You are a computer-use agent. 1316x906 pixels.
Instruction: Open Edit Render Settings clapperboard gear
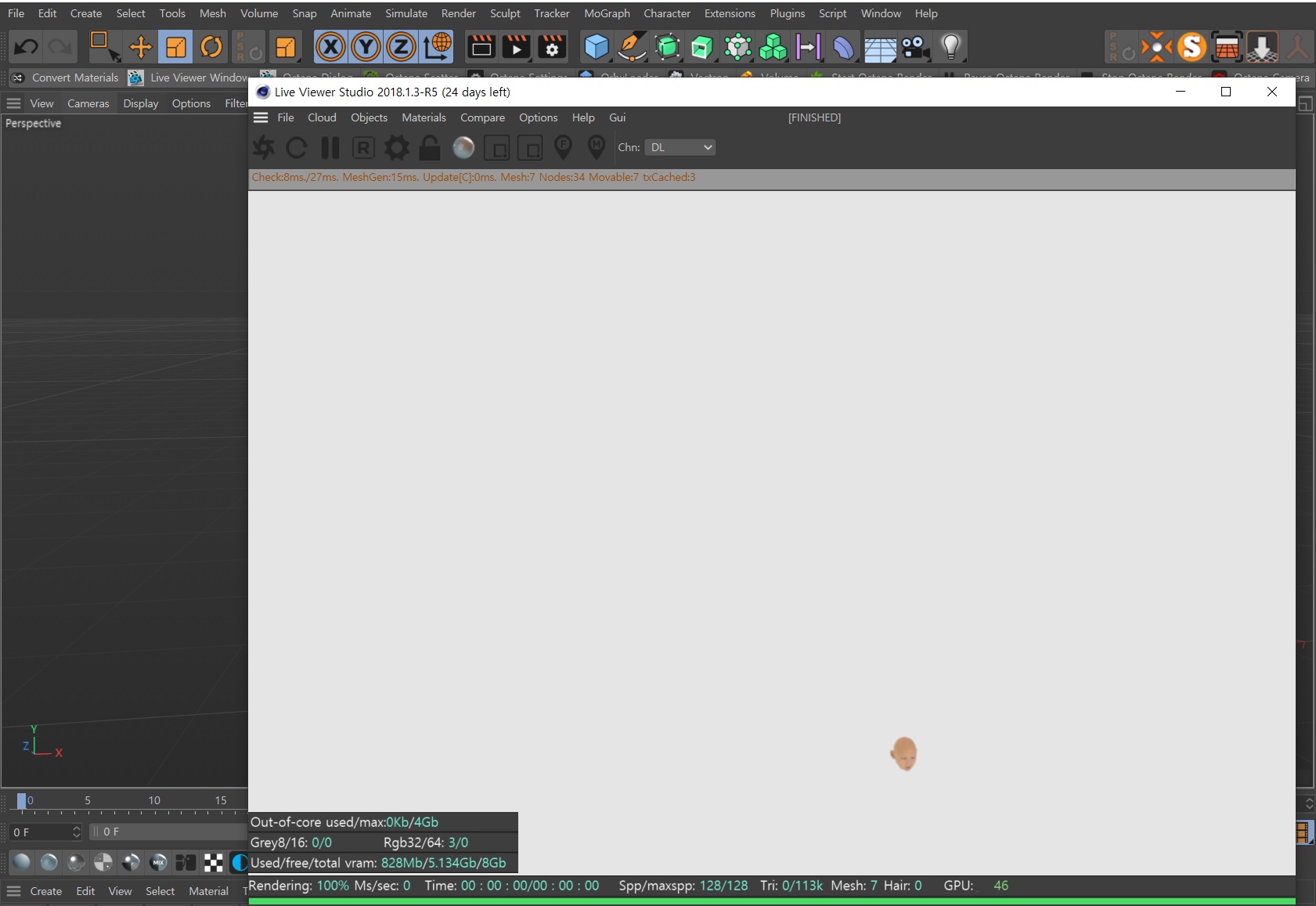pyautogui.click(x=552, y=47)
